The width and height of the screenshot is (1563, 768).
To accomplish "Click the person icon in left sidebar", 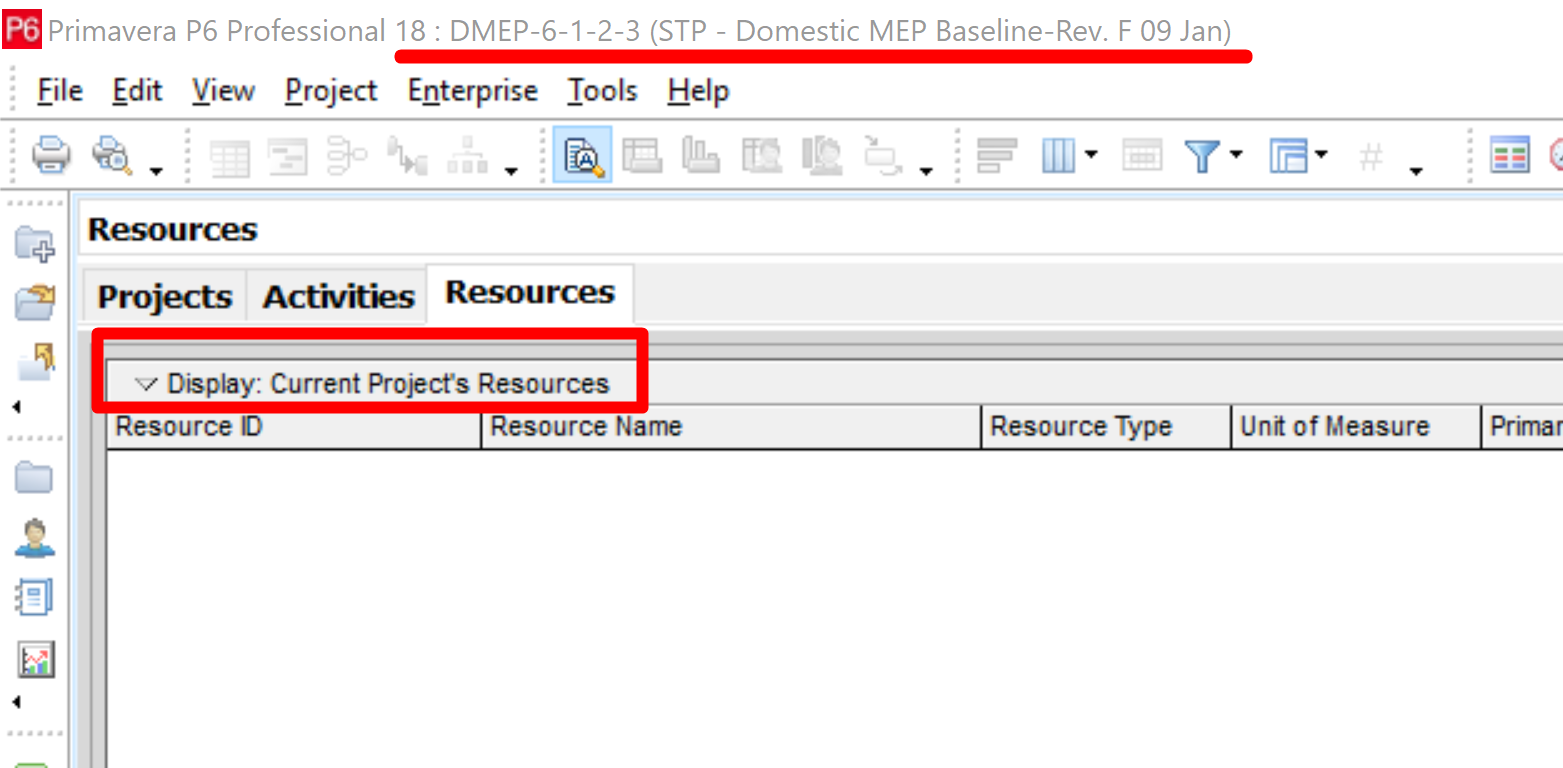I will coord(35,538).
